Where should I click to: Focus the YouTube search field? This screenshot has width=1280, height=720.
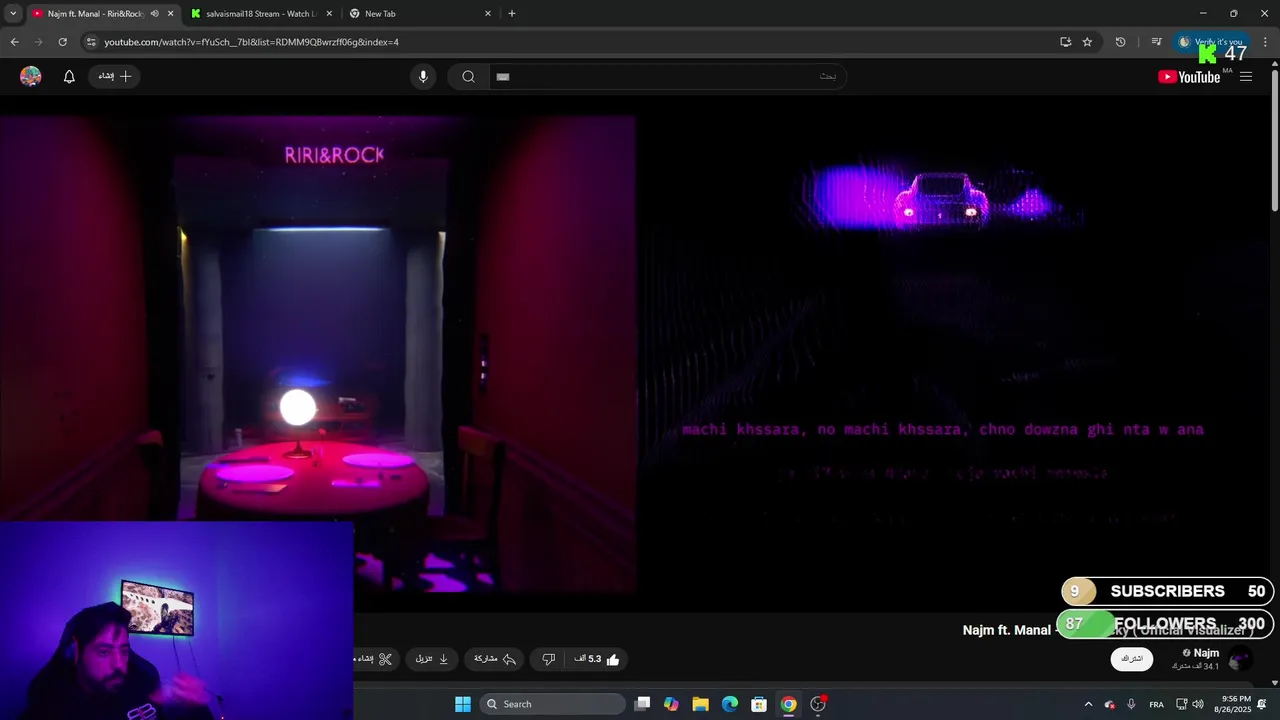[x=667, y=76]
